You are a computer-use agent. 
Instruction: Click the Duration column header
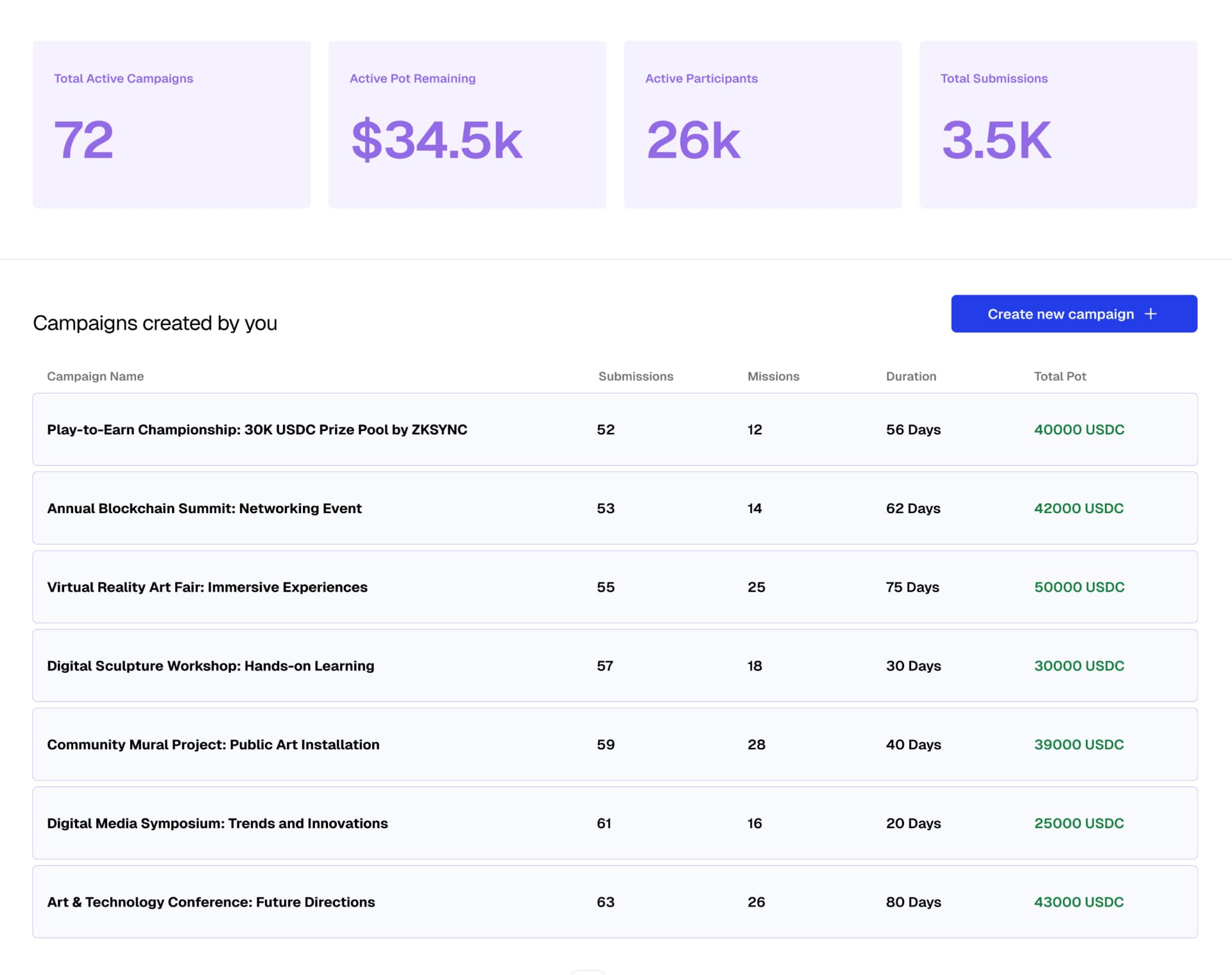(911, 377)
